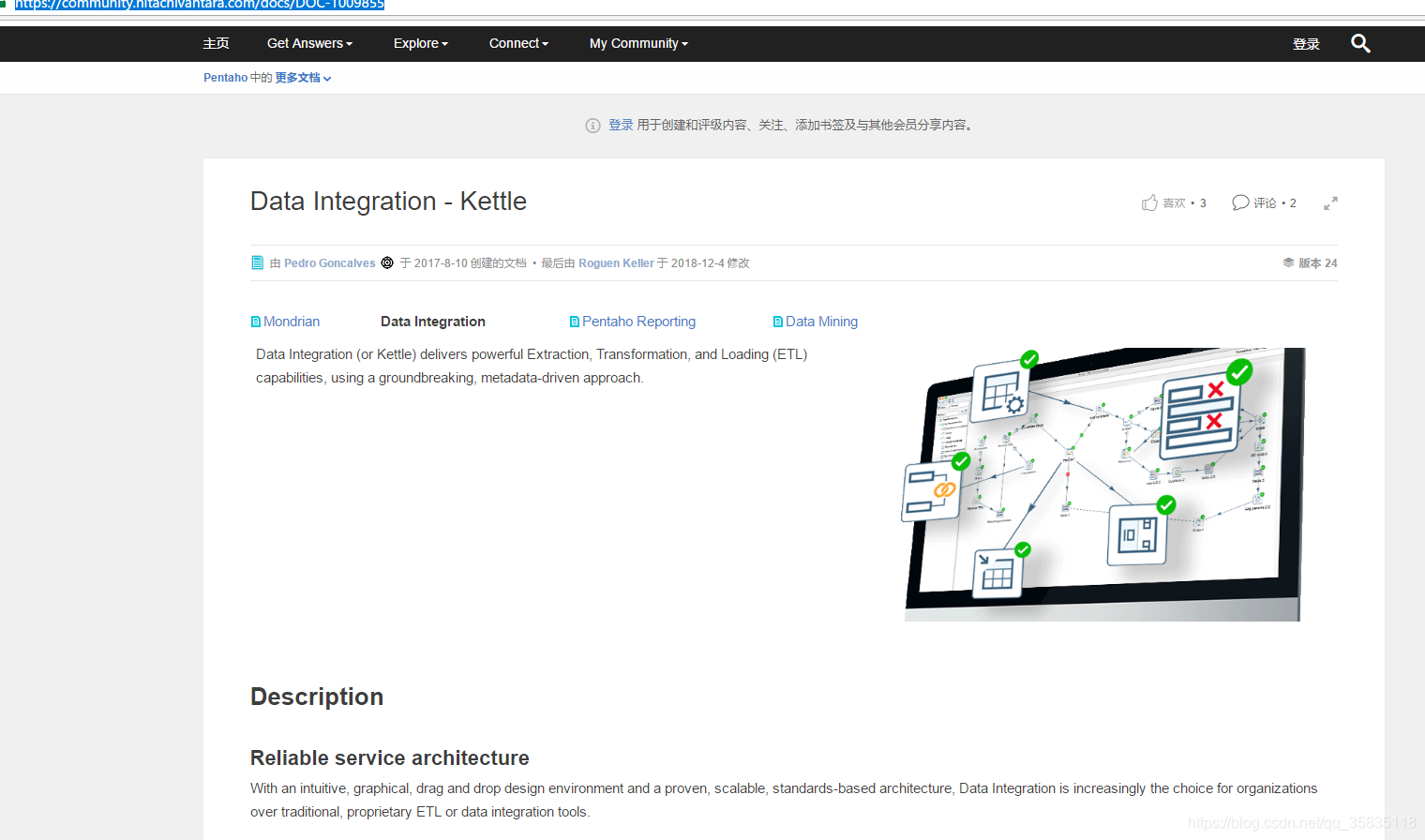Click info icon beside login notice
This screenshot has width=1425, height=840.
pyautogui.click(x=592, y=126)
